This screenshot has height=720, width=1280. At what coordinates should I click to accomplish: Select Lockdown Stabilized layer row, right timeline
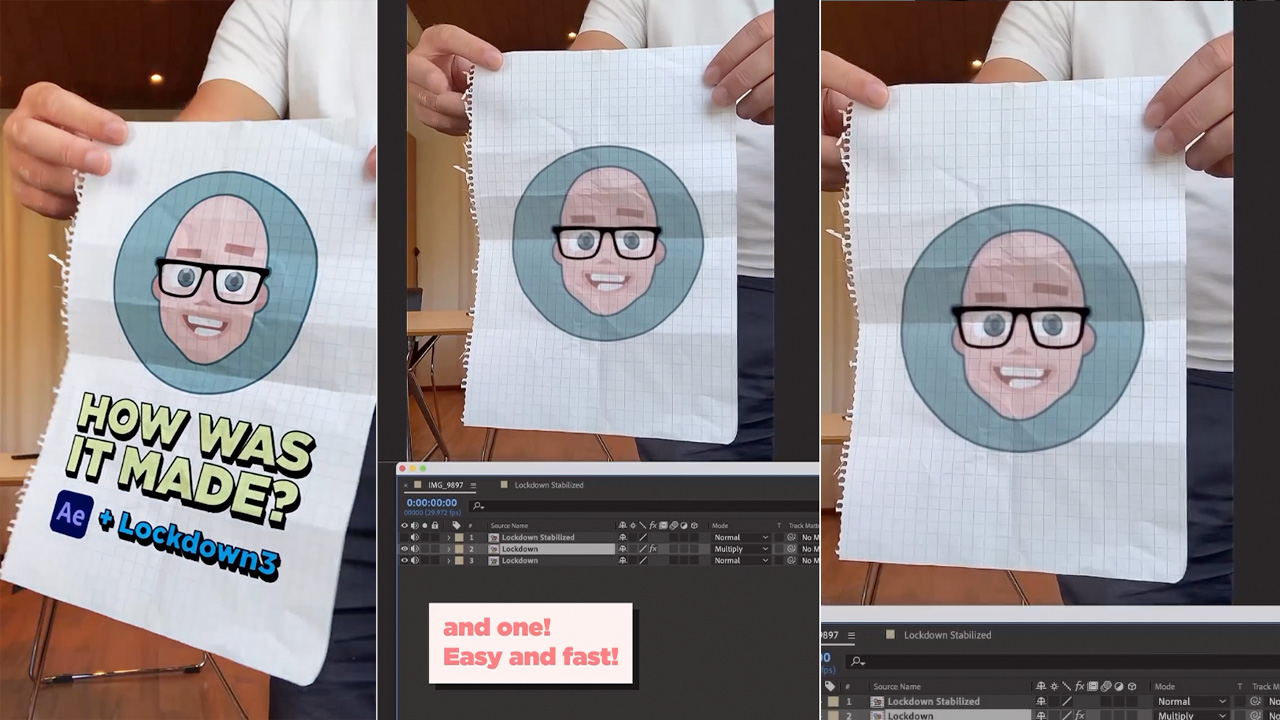coord(1050,701)
